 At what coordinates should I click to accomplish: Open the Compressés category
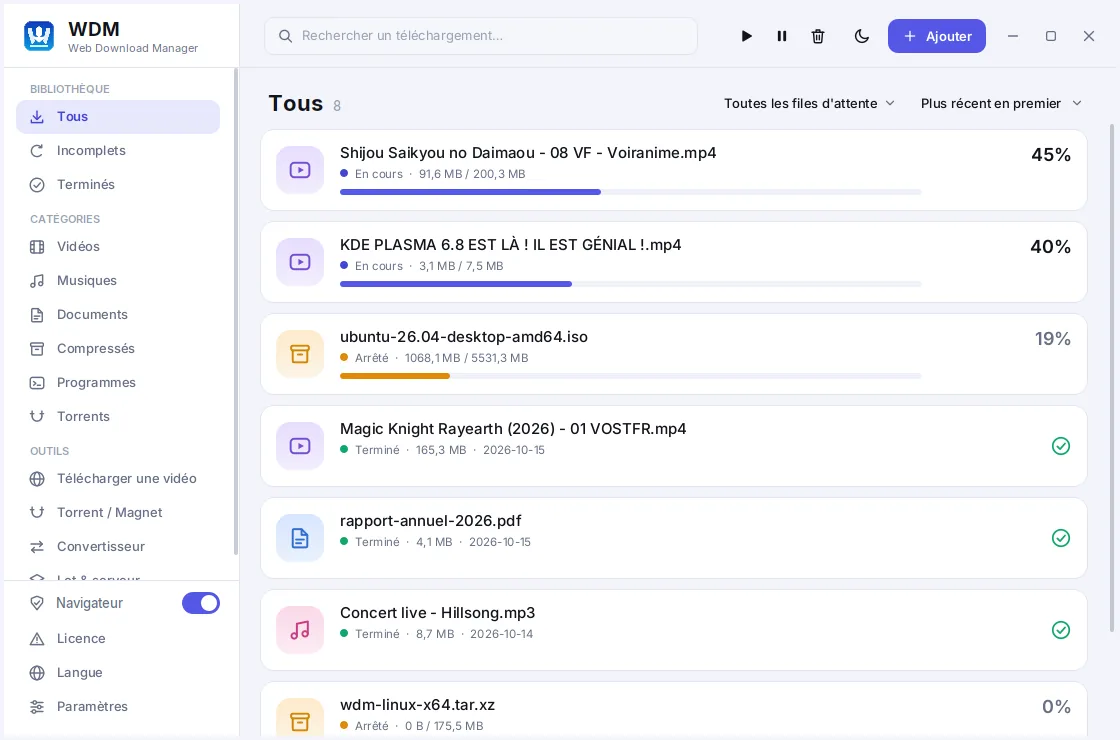pyautogui.click(x=118, y=349)
